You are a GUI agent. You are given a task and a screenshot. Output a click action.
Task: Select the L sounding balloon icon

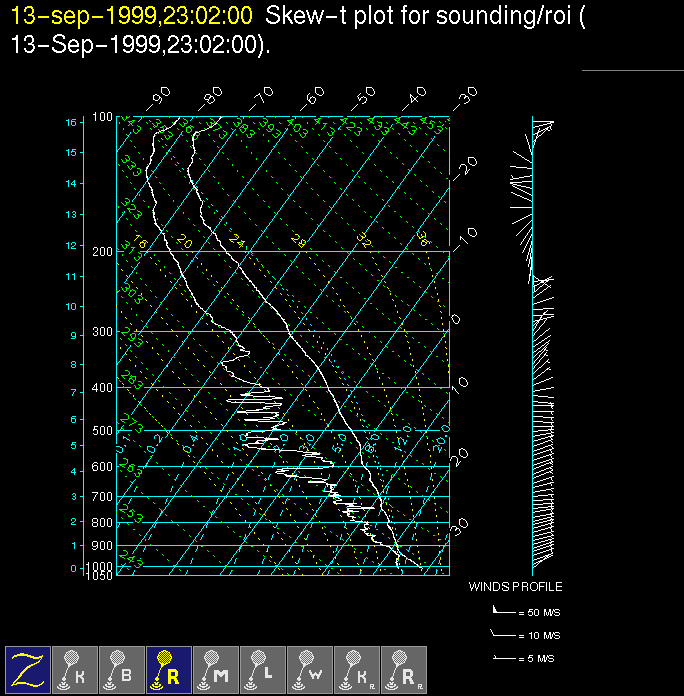[263, 669]
